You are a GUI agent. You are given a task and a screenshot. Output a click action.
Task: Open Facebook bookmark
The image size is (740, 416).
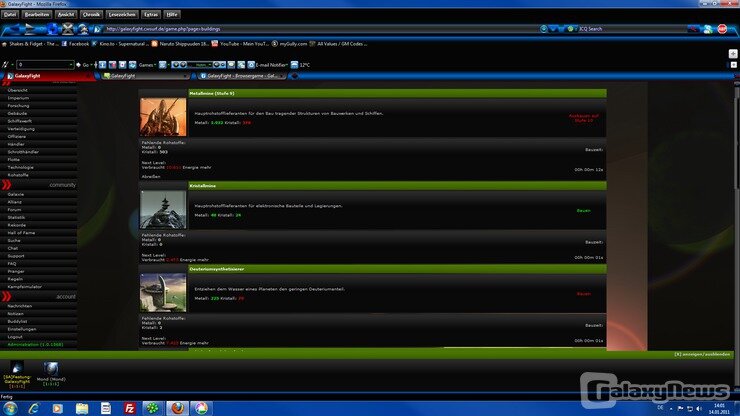click(76, 44)
